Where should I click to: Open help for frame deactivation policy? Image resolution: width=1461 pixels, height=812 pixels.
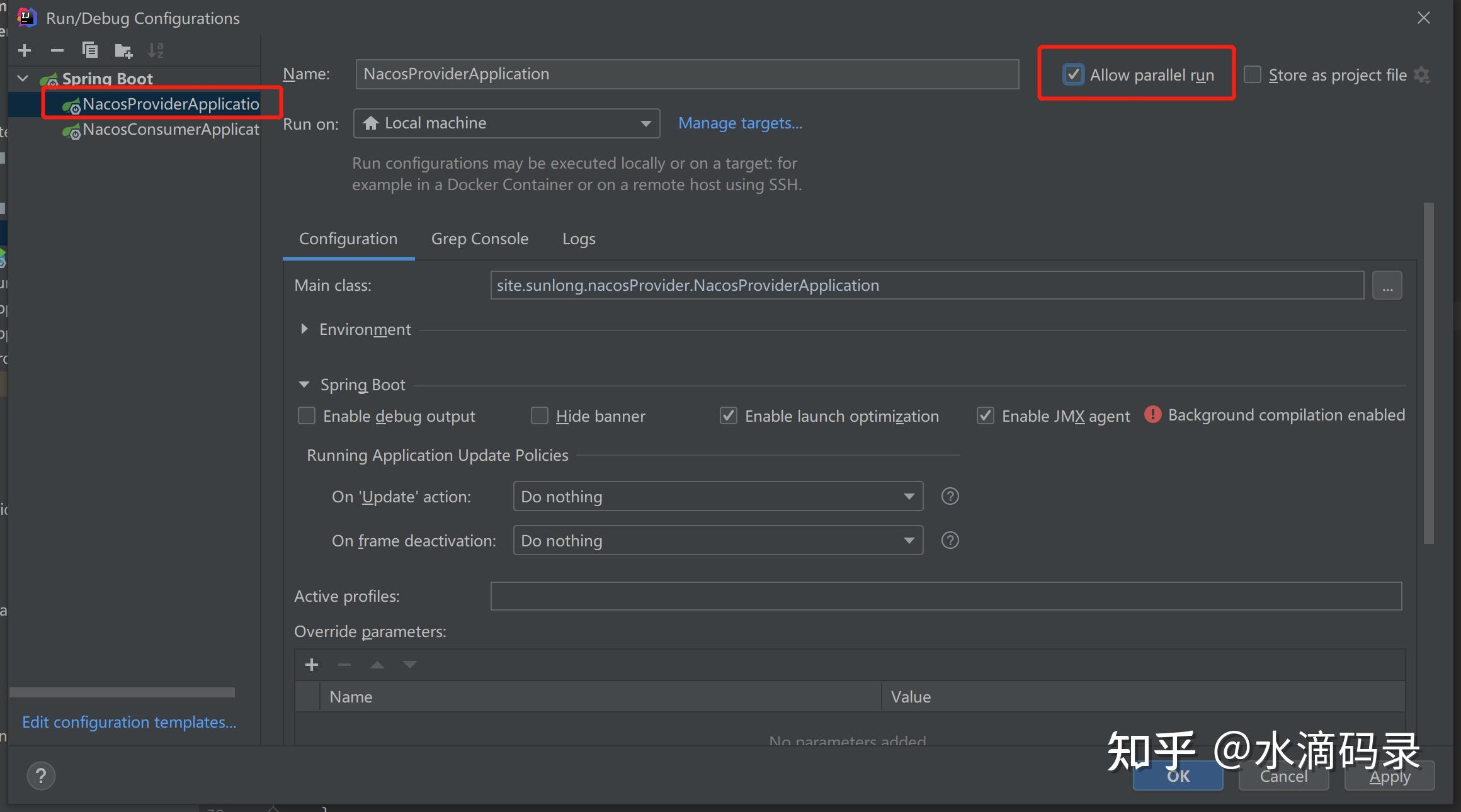point(950,541)
